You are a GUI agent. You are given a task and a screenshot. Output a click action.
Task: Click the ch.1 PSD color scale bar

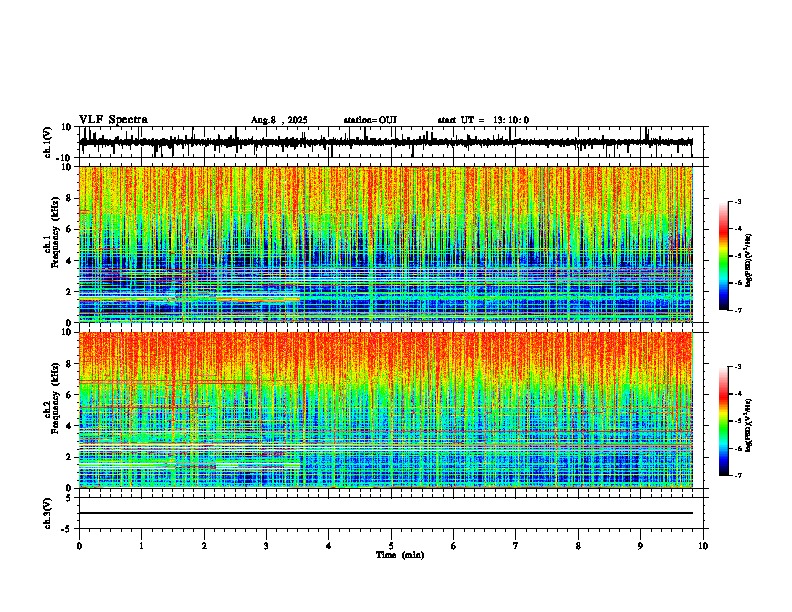[724, 256]
